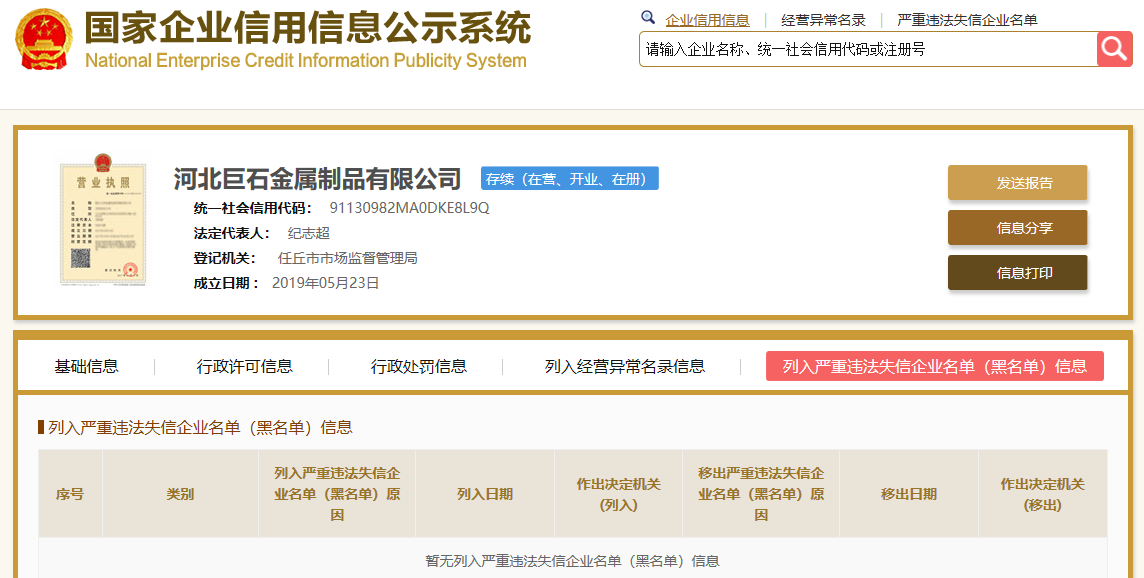Image resolution: width=1144 pixels, height=578 pixels.
Task: Switch to the 行政许可信息 tab
Action: 244,366
